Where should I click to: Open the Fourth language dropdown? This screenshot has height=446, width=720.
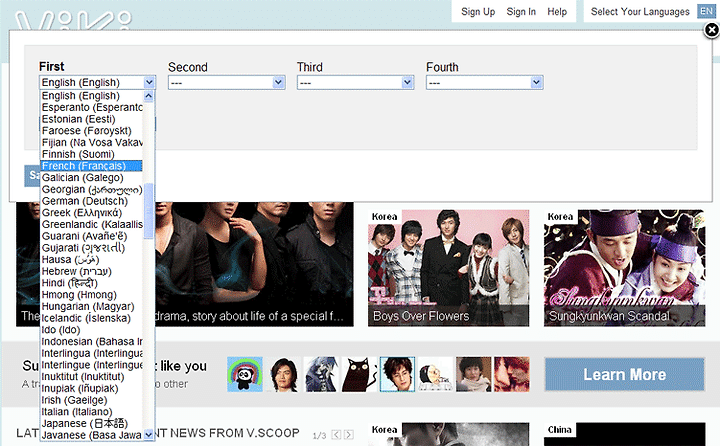tap(484, 82)
